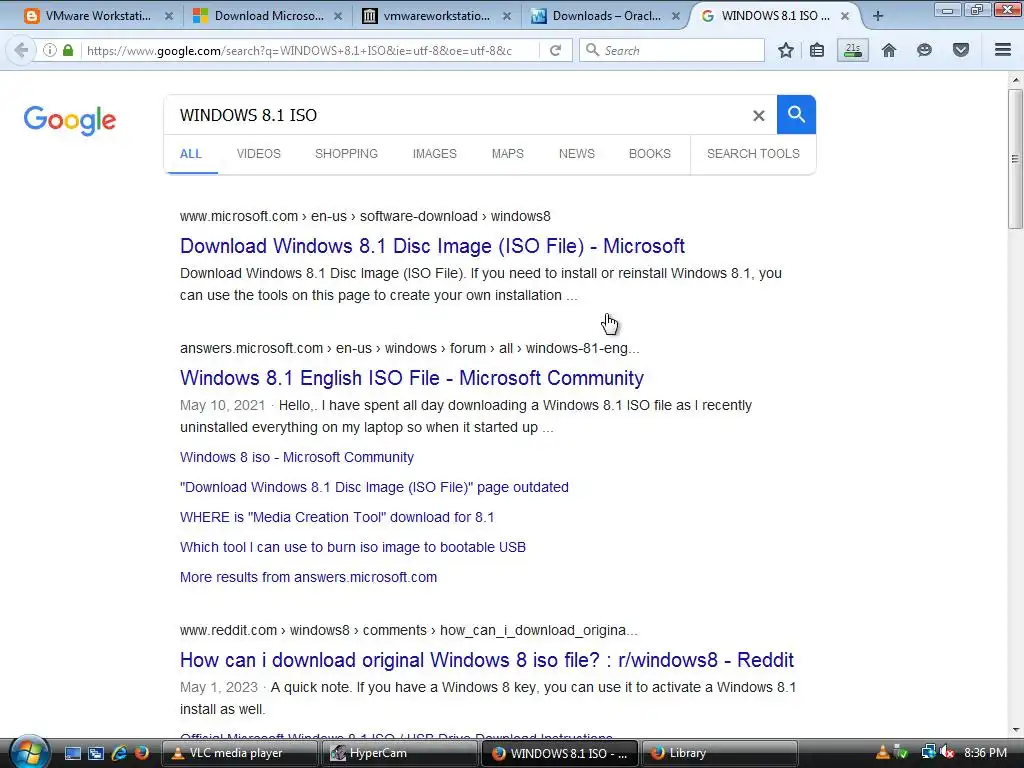Viewport: 1024px width, 768px height.
Task: Click the green padlock security icon
Action: (68, 50)
